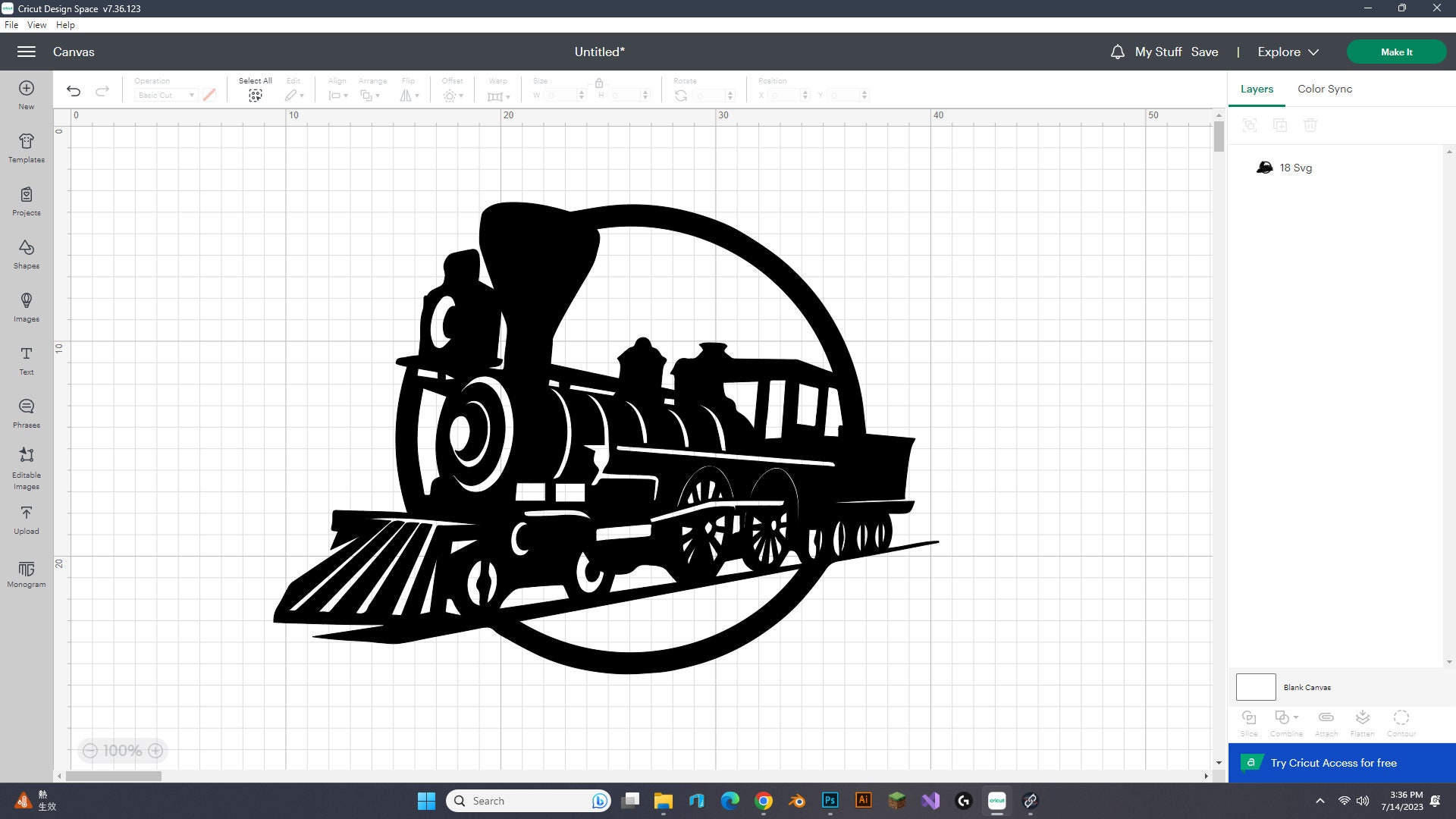Click the cut color swatch beside Operation

point(210,95)
